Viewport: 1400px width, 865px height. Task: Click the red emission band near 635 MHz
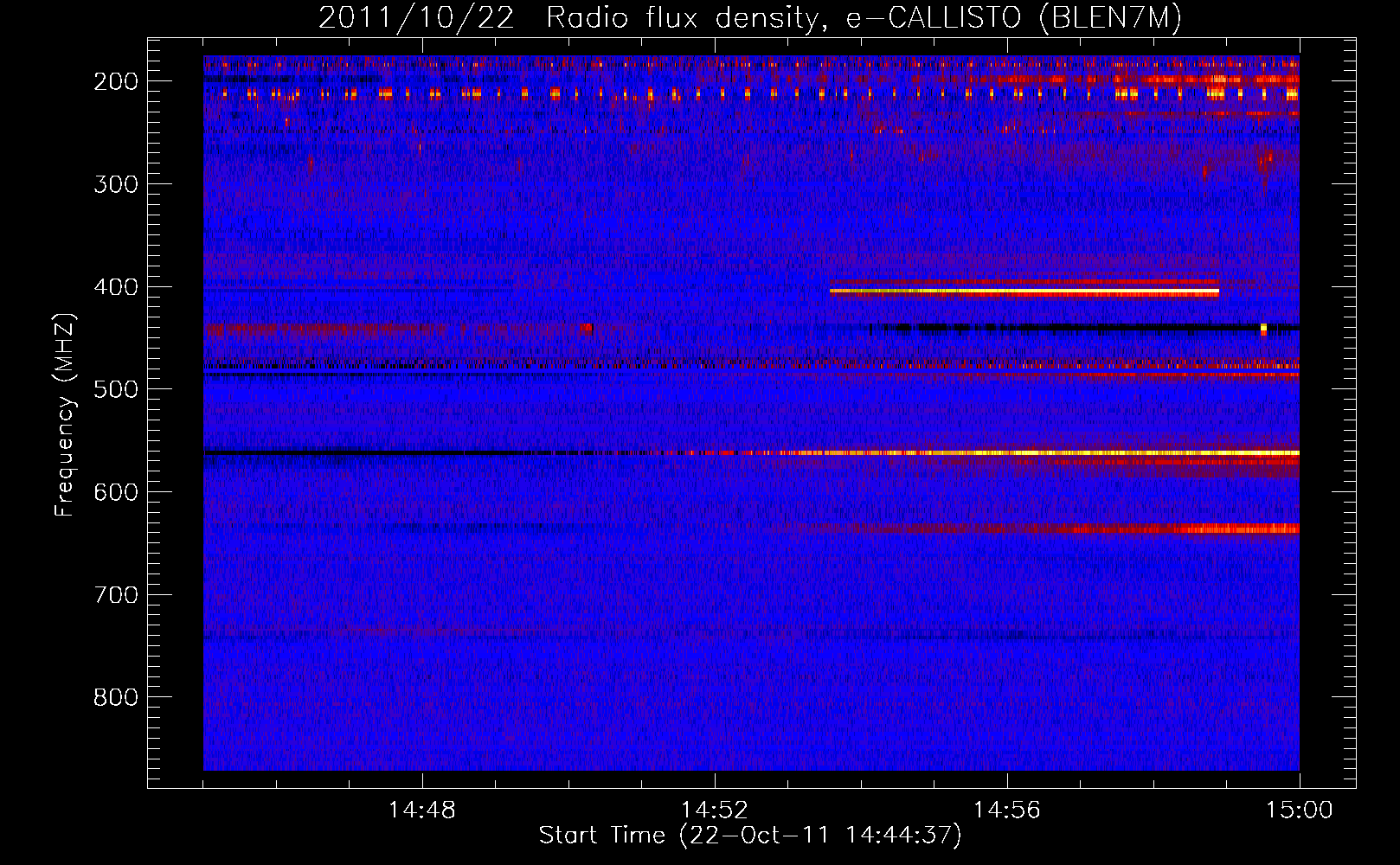click(x=1082, y=529)
